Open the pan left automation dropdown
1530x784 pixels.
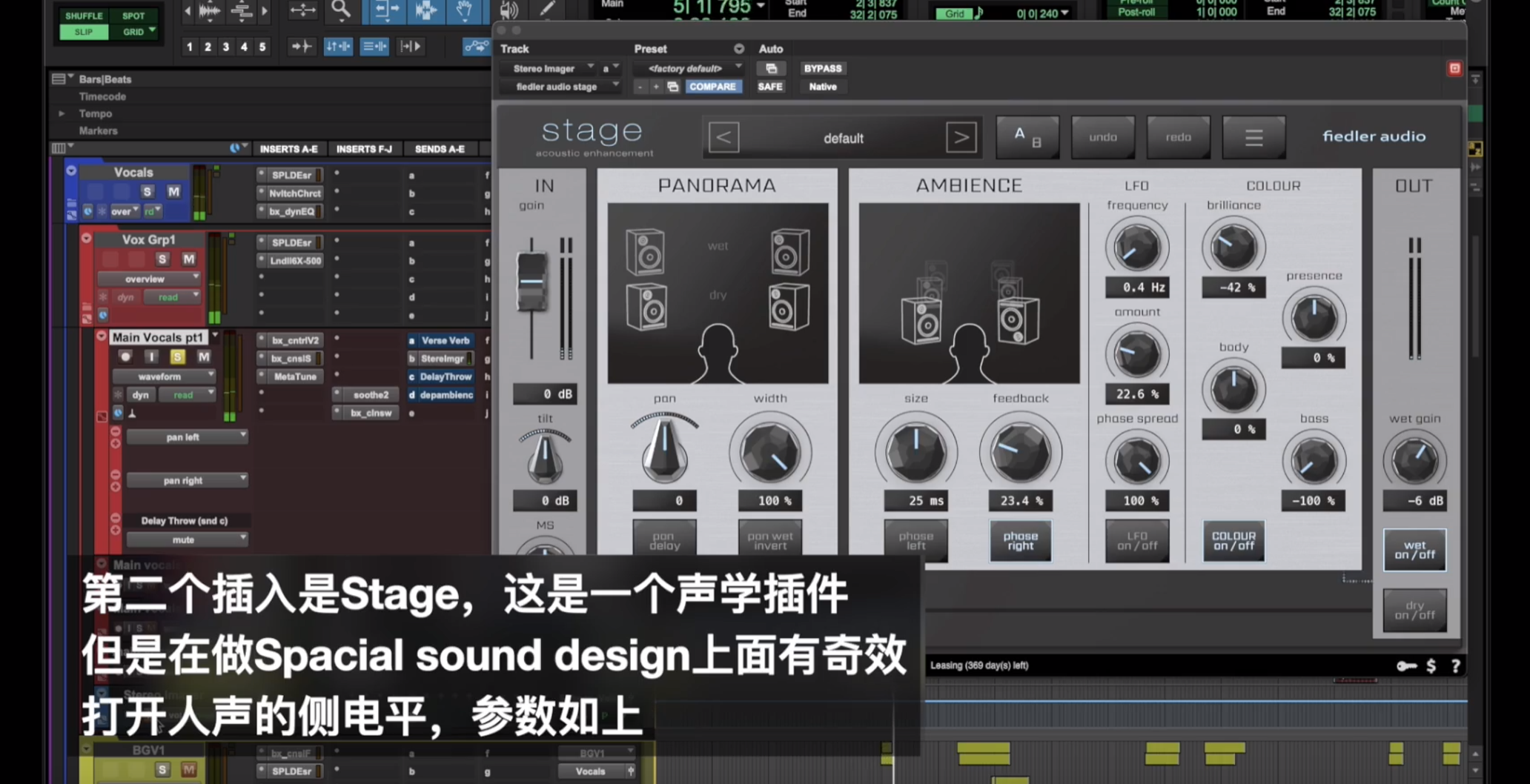point(187,437)
